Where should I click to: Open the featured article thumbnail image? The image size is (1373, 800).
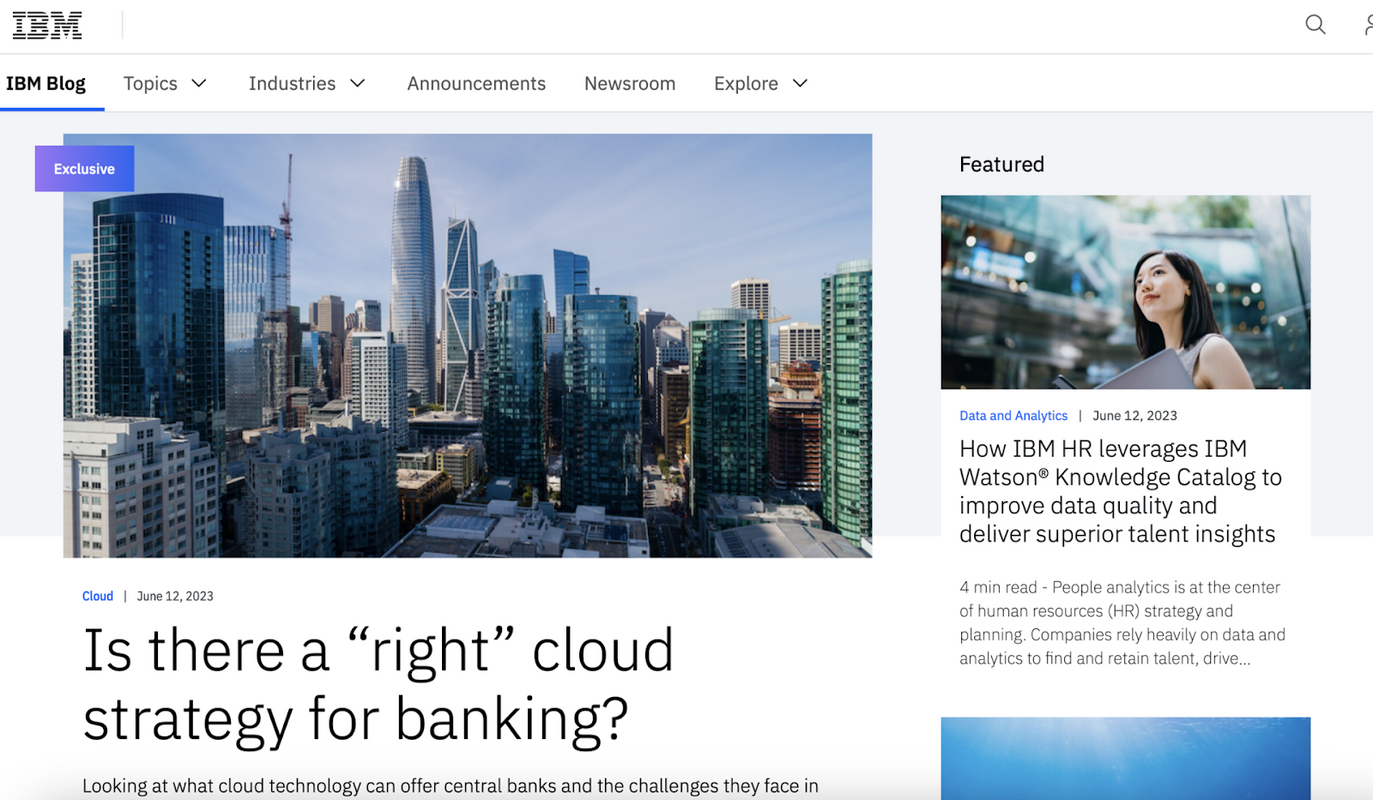1125,292
